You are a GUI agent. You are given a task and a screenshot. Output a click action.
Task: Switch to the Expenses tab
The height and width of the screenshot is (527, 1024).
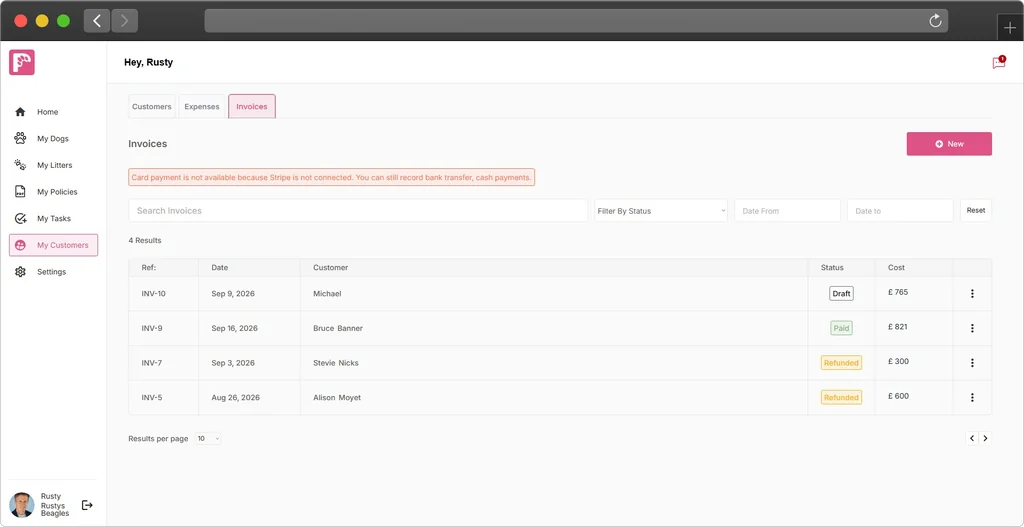[202, 106]
